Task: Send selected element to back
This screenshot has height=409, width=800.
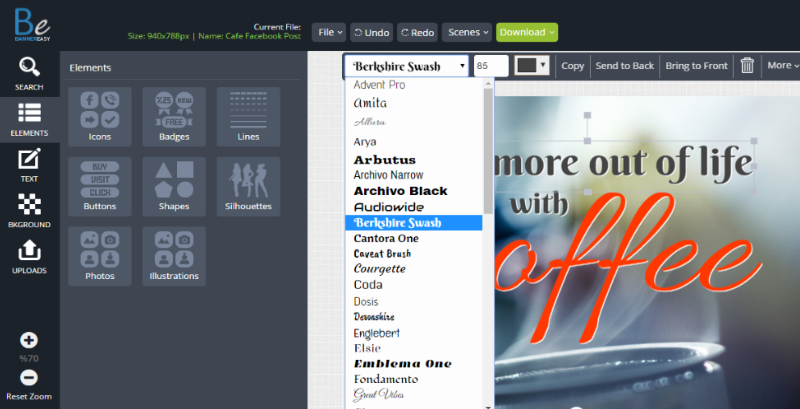Action: (624, 65)
